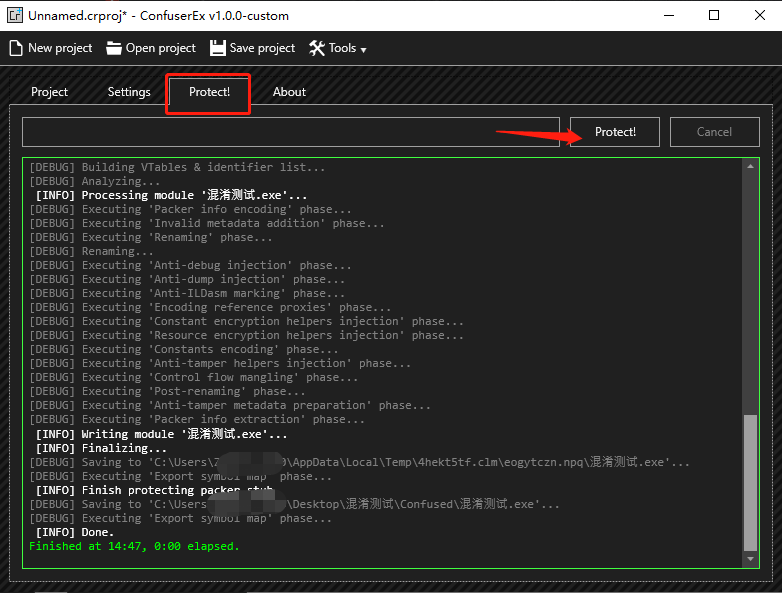This screenshot has width=782, height=593.
Task: Click the 'Writing module' log line
Action: point(161,434)
